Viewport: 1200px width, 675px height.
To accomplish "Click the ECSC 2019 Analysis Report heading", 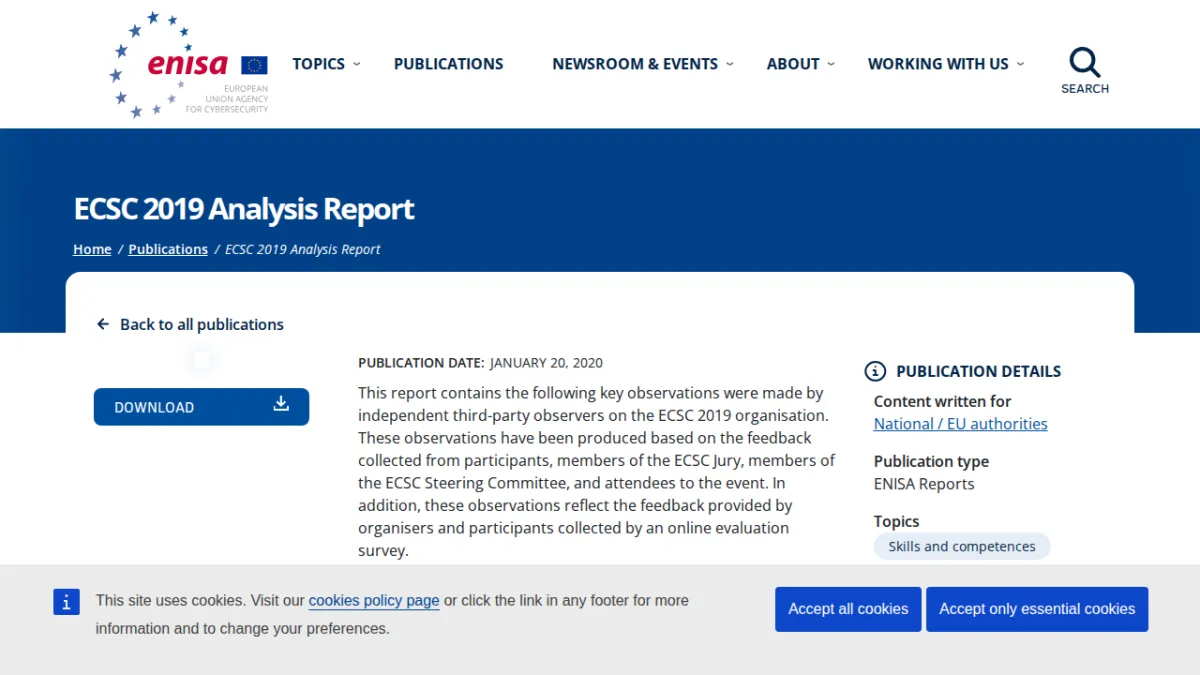I will tap(244, 209).
